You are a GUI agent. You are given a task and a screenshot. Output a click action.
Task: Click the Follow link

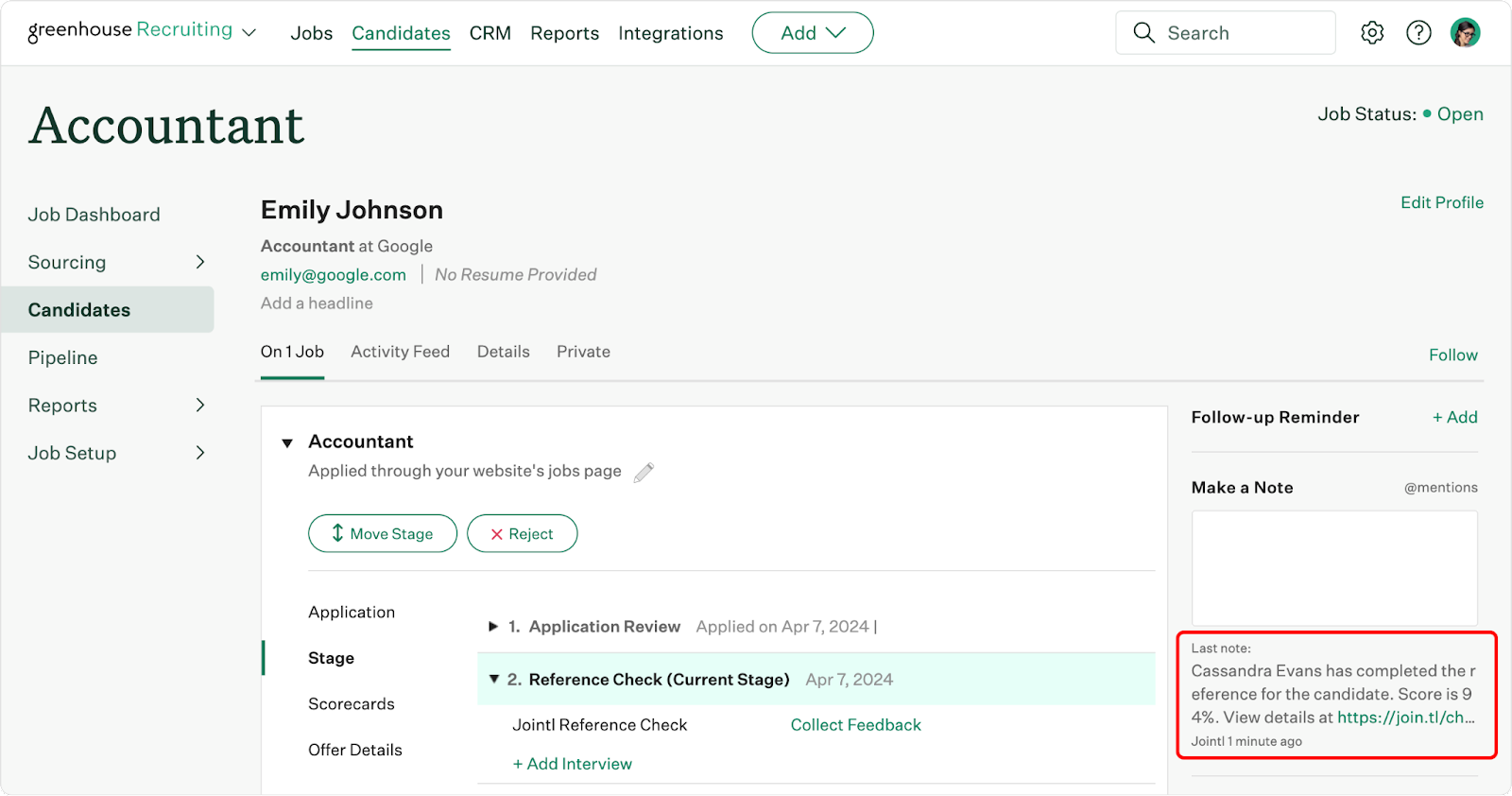[1453, 355]
